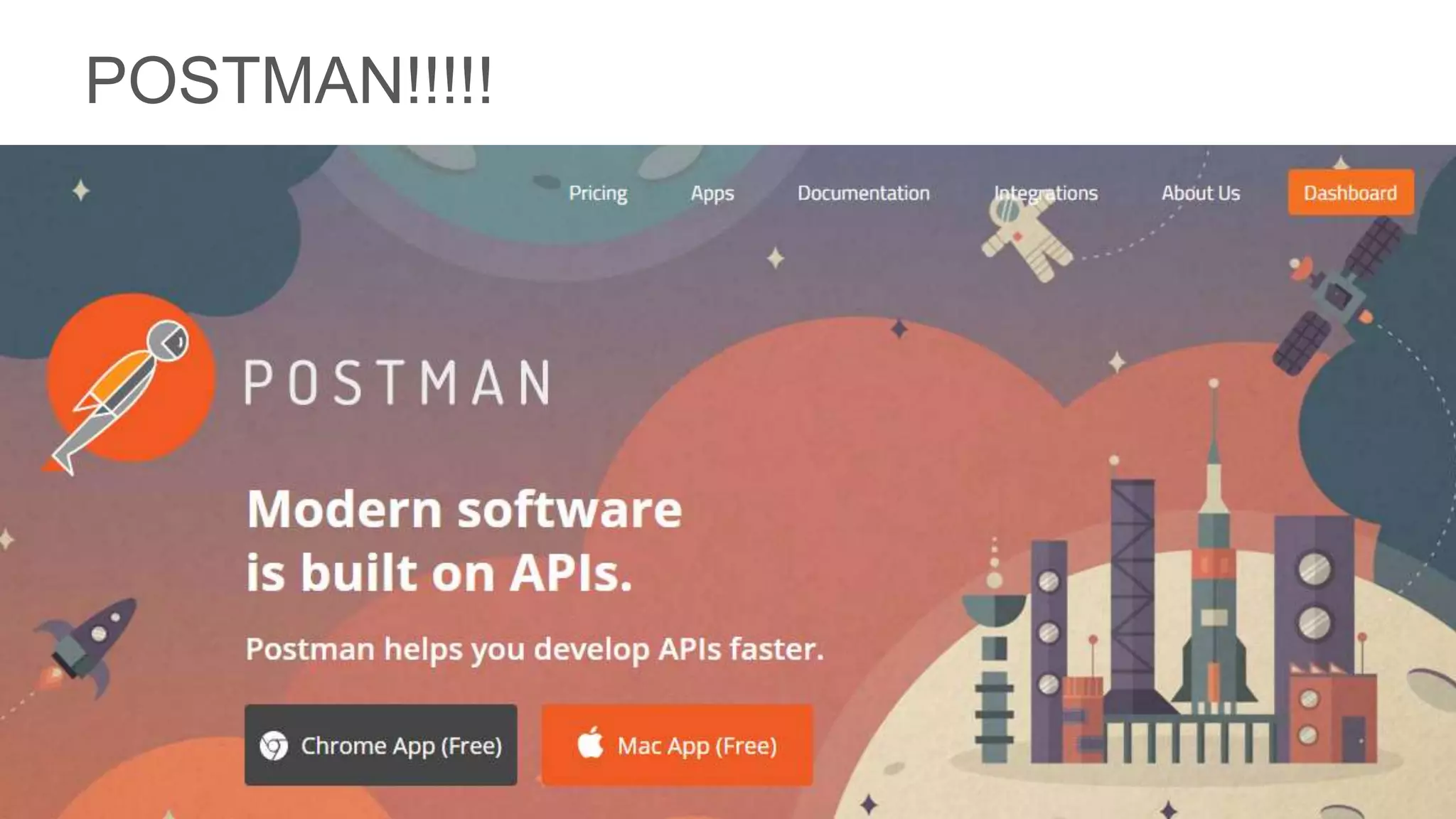Click the Chrome icon in Chrome App button

(x=274, y=746)
